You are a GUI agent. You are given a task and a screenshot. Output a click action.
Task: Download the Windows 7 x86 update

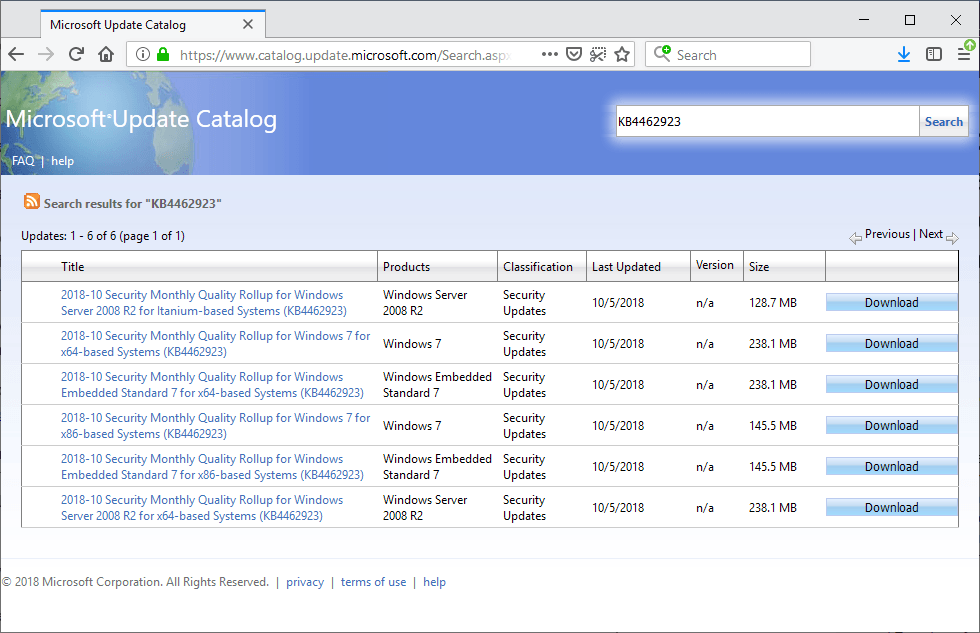click(x=891, y=426)
